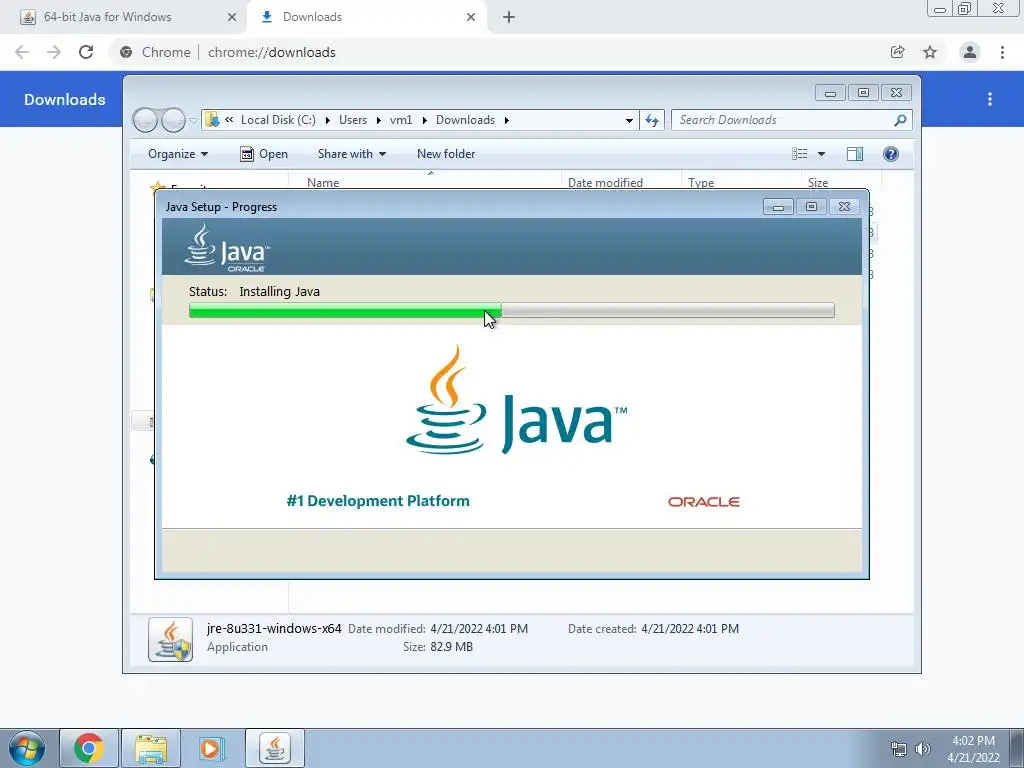
Task: Click the Java installer taskbar icon
Action: coord(275,748)
